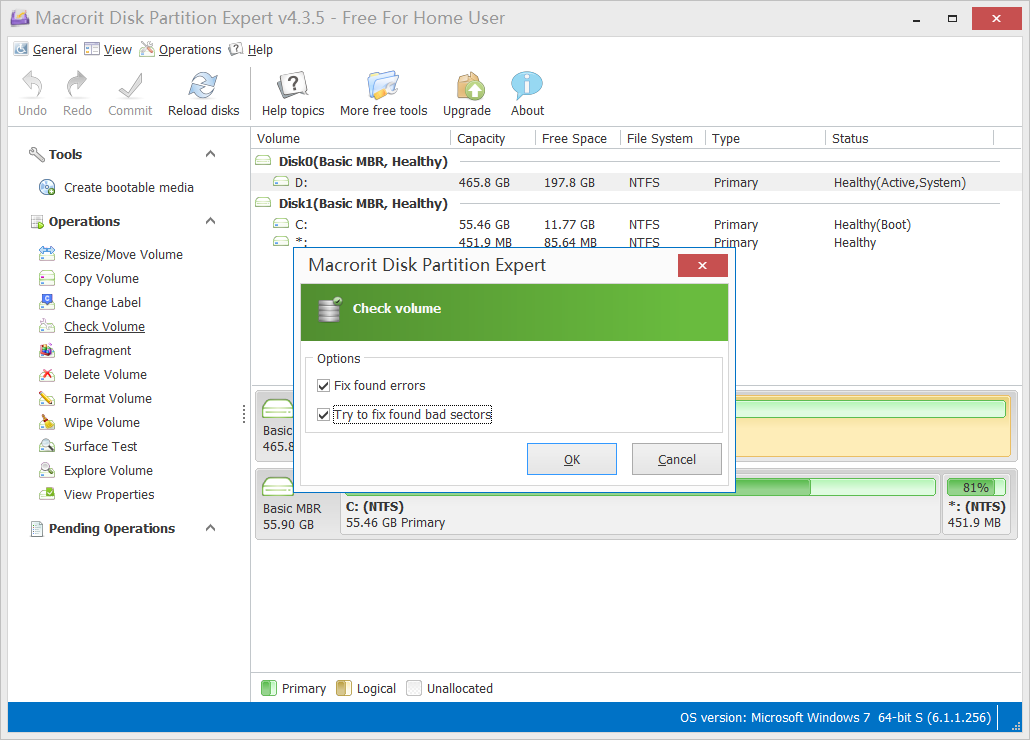Image resolution: width=1030 pixels, height=740 pixels.
Task: Click the Surface Test icon
Action: (47, 446)
